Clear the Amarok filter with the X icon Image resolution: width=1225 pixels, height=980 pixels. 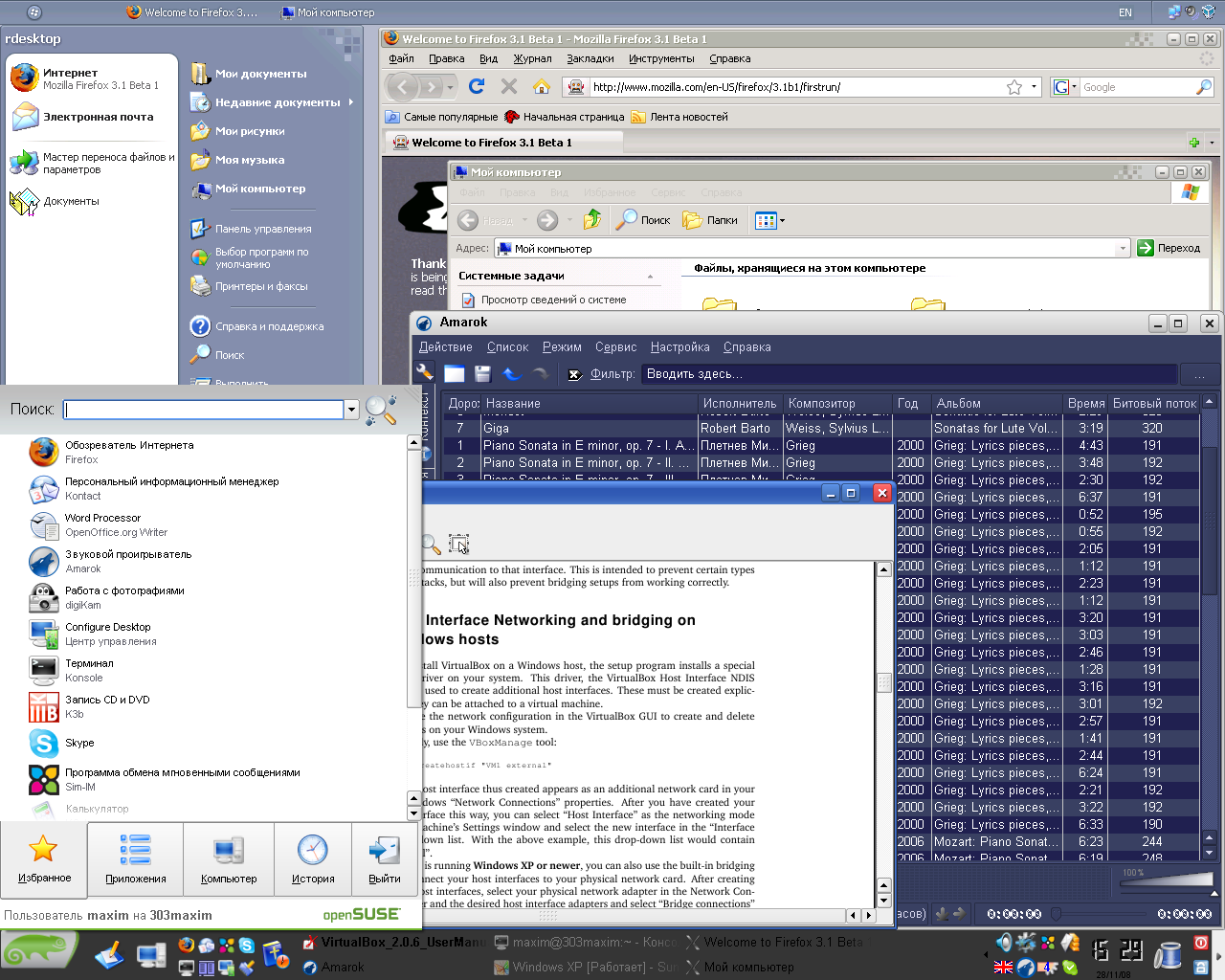click(x=574, y=374)
